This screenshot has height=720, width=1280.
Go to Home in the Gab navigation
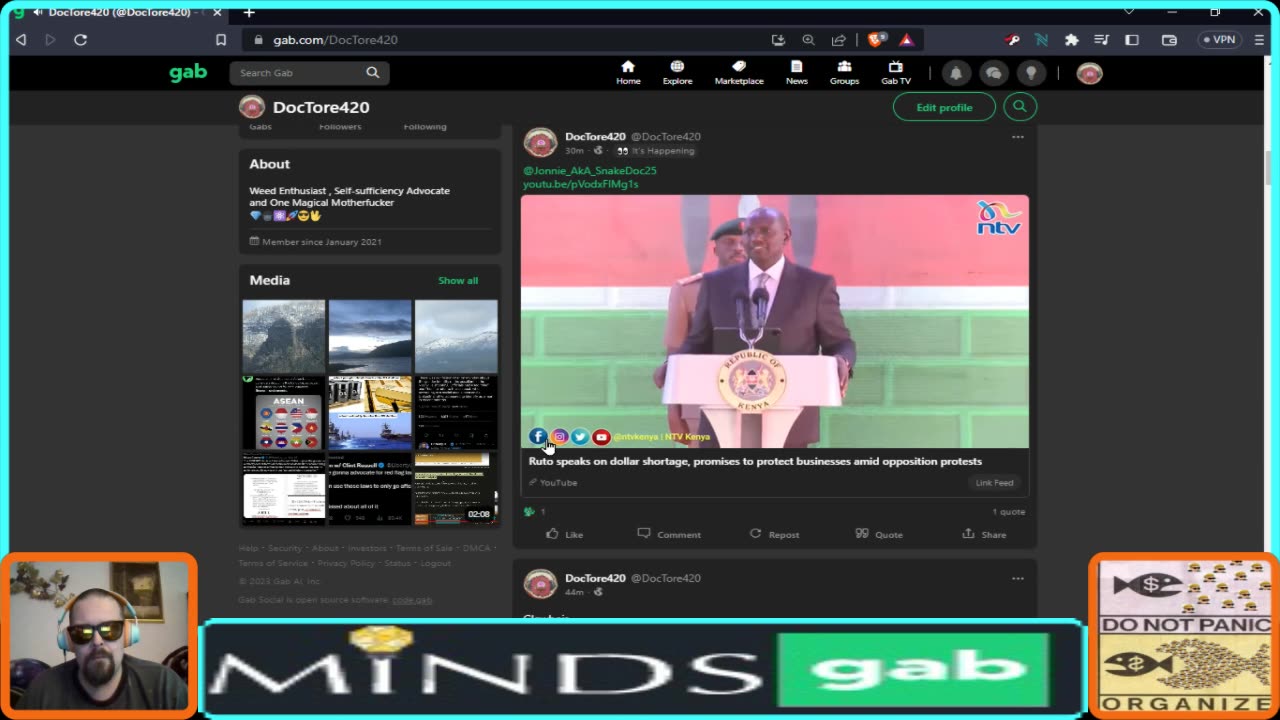[628, 73]
